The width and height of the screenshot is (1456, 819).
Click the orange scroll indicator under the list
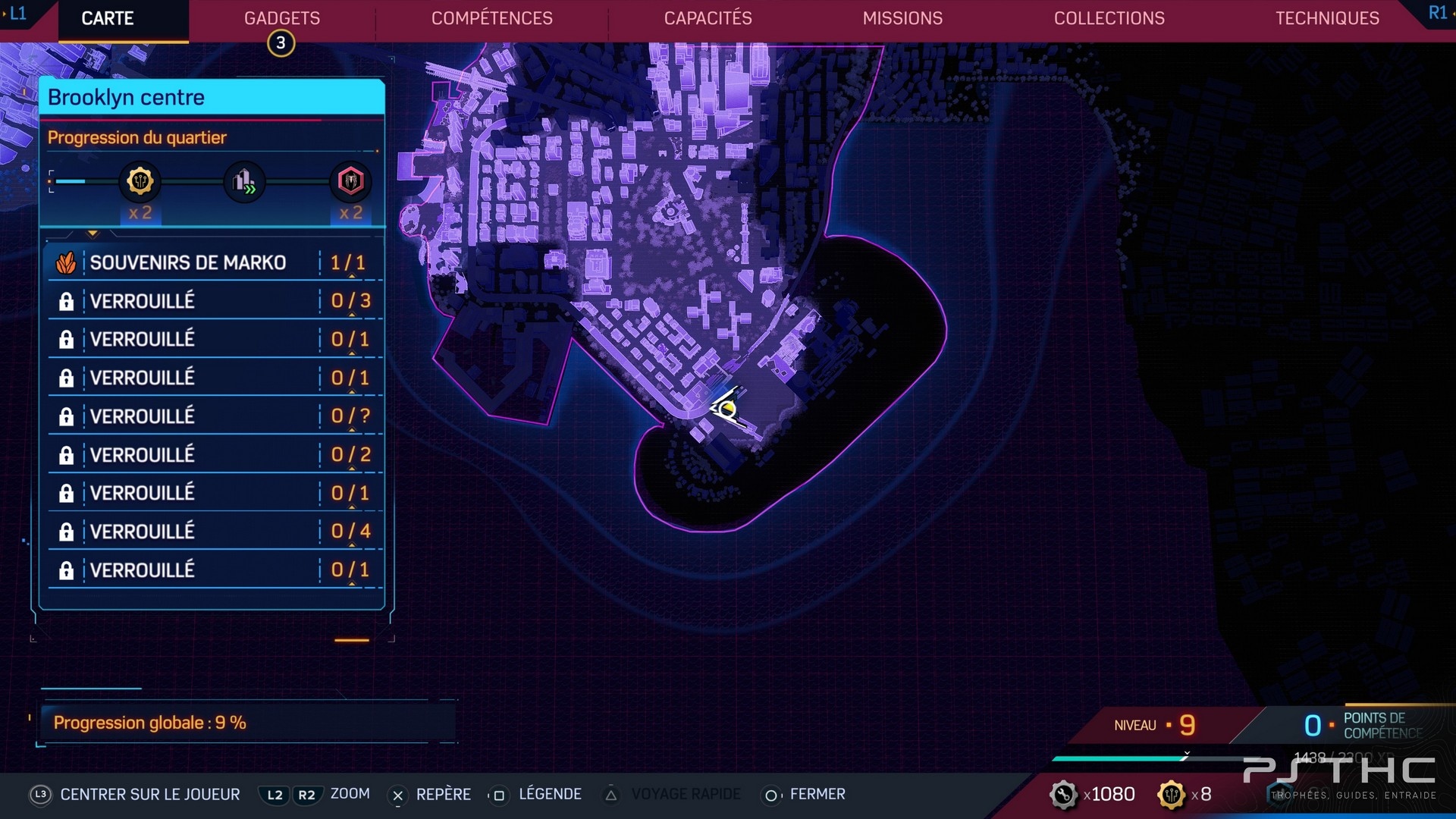pyautogui.click(x=352, y=640)
